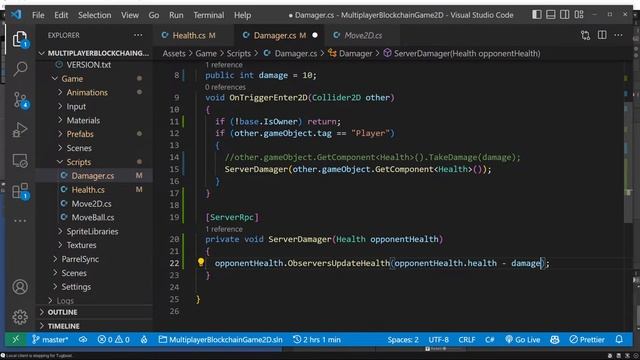The height and width of the screenshot is (360, 640).
Task: Open the Remote Explorer view
Action: pos(20,161)
